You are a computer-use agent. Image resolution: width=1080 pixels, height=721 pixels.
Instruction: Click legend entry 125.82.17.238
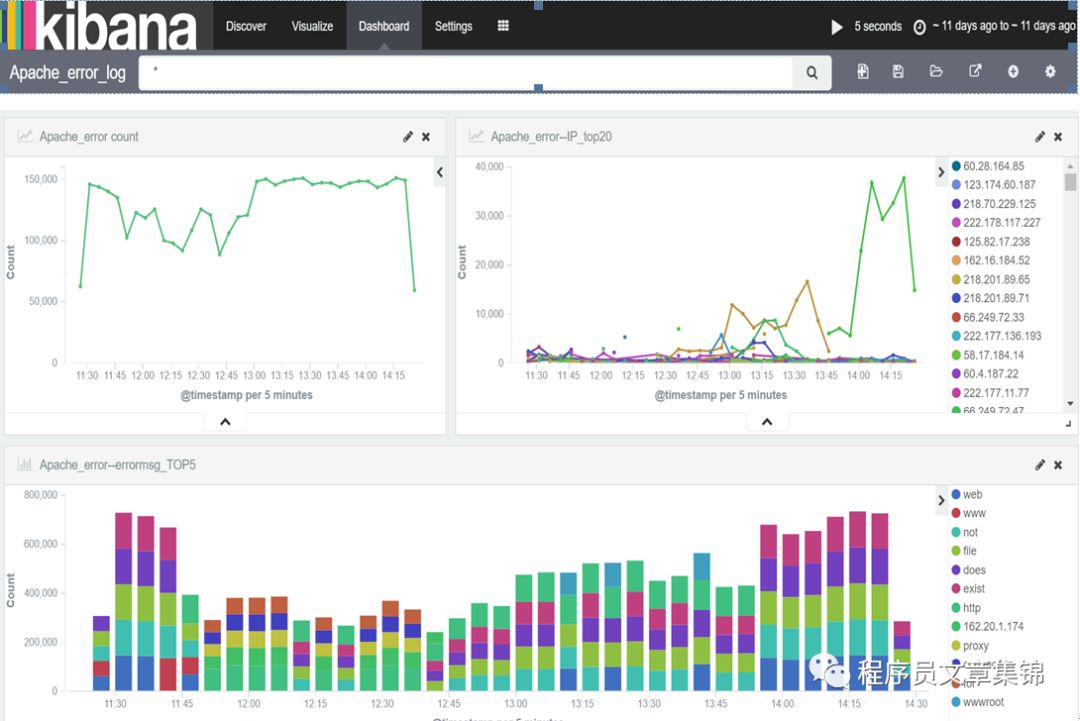click(x=996, y=242)
